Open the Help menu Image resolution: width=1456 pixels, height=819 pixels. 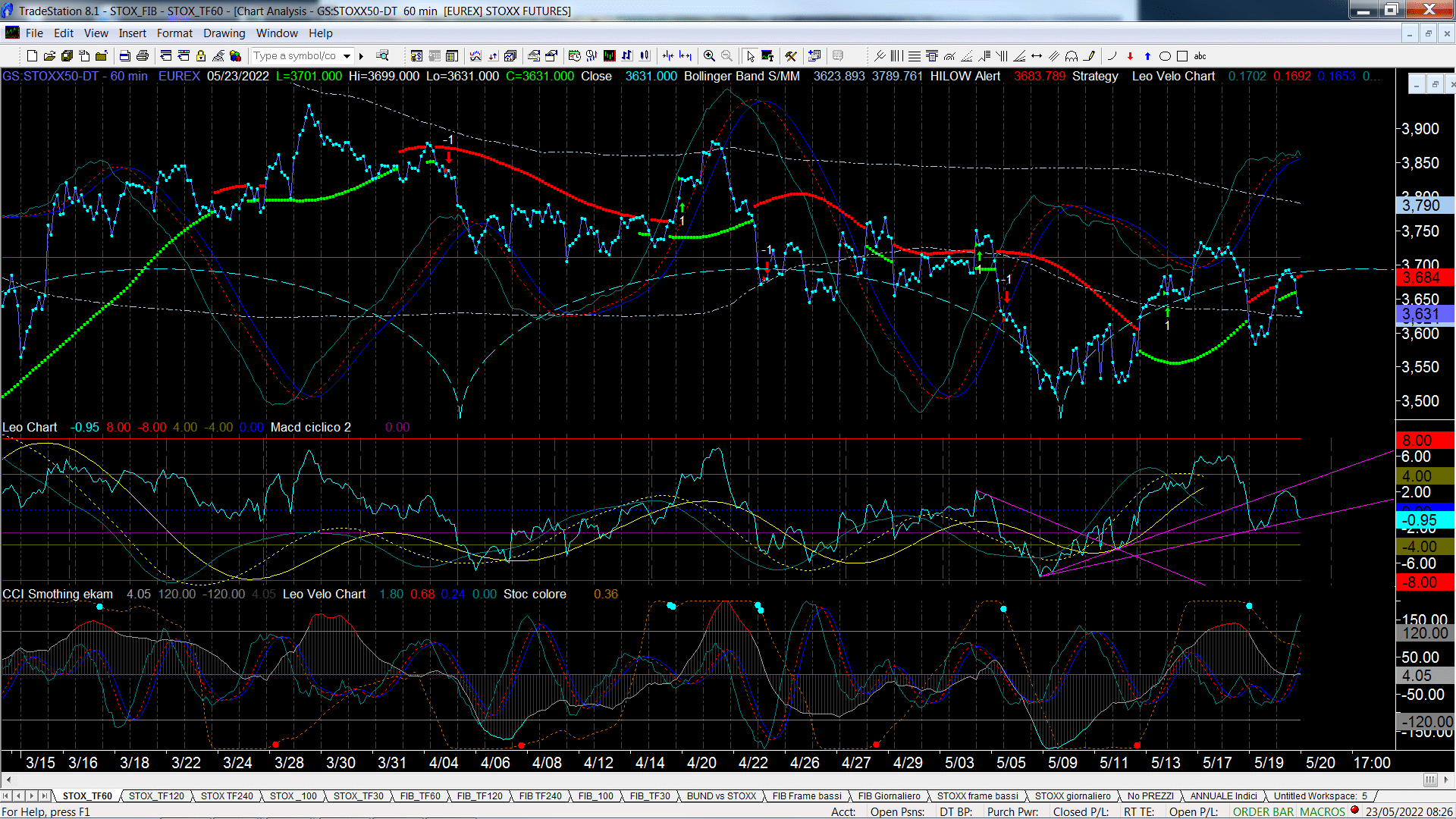[x=321, y=33]
